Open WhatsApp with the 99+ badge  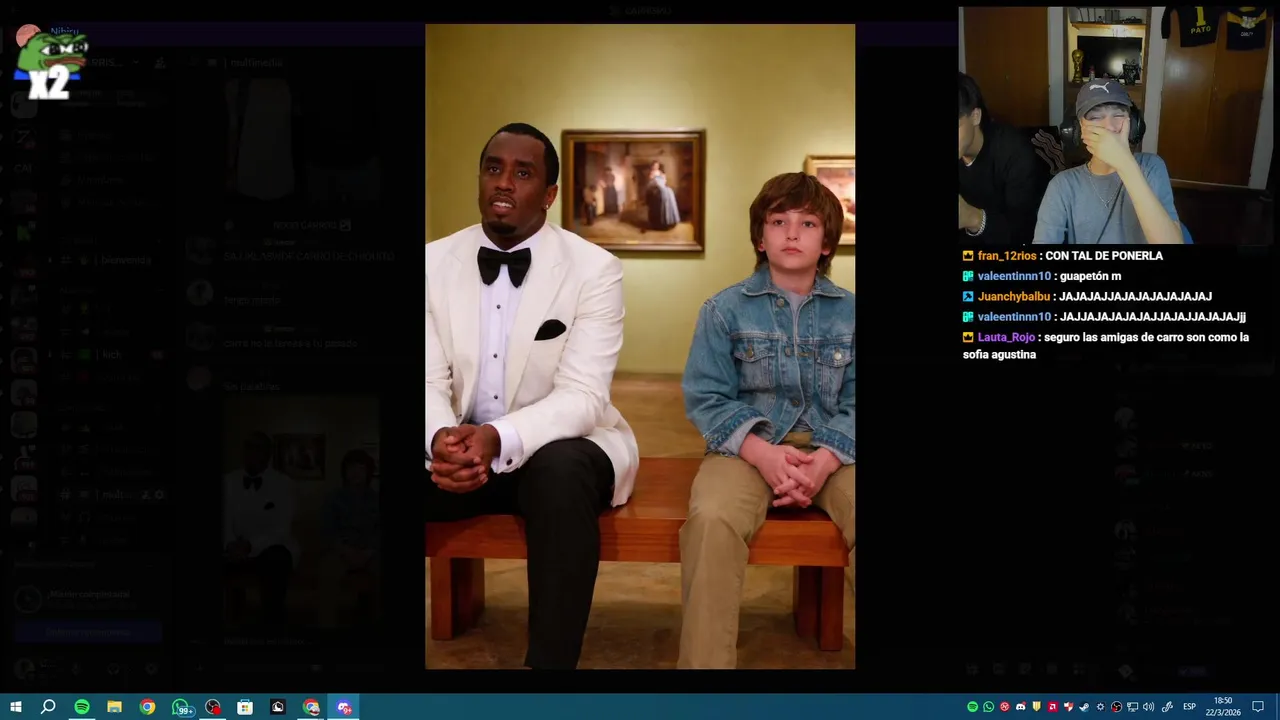[181, 707]
